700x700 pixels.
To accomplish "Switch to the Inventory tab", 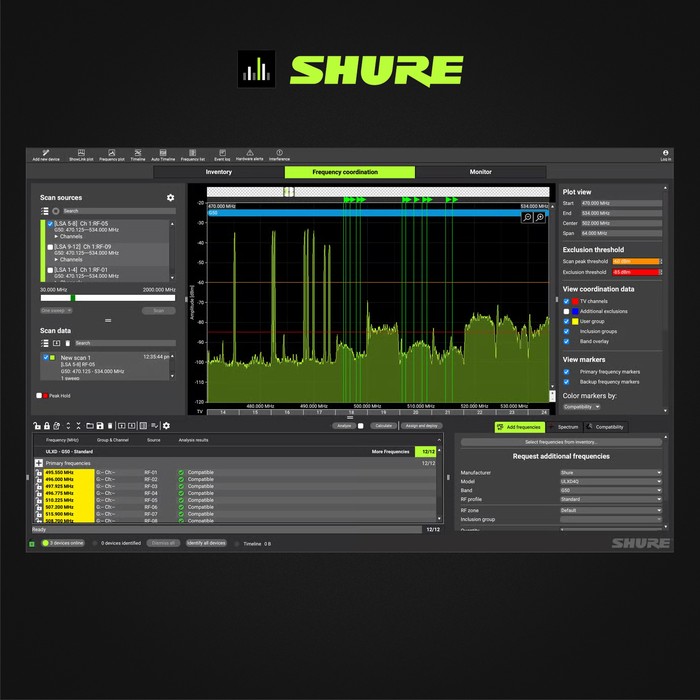I will pyautogui.click(x=219, y=172).
